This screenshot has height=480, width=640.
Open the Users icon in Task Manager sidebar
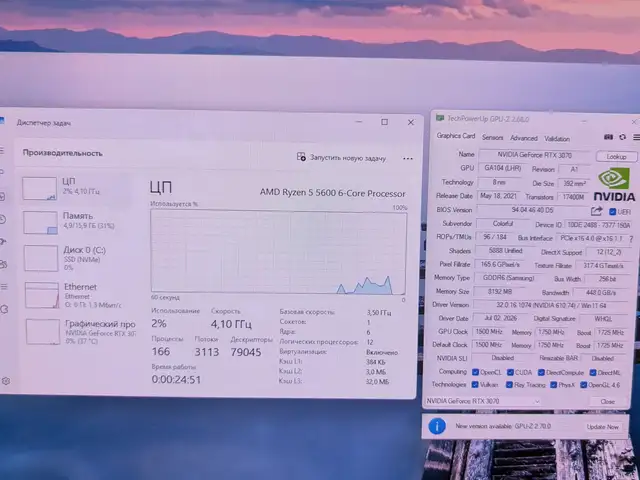3,264
